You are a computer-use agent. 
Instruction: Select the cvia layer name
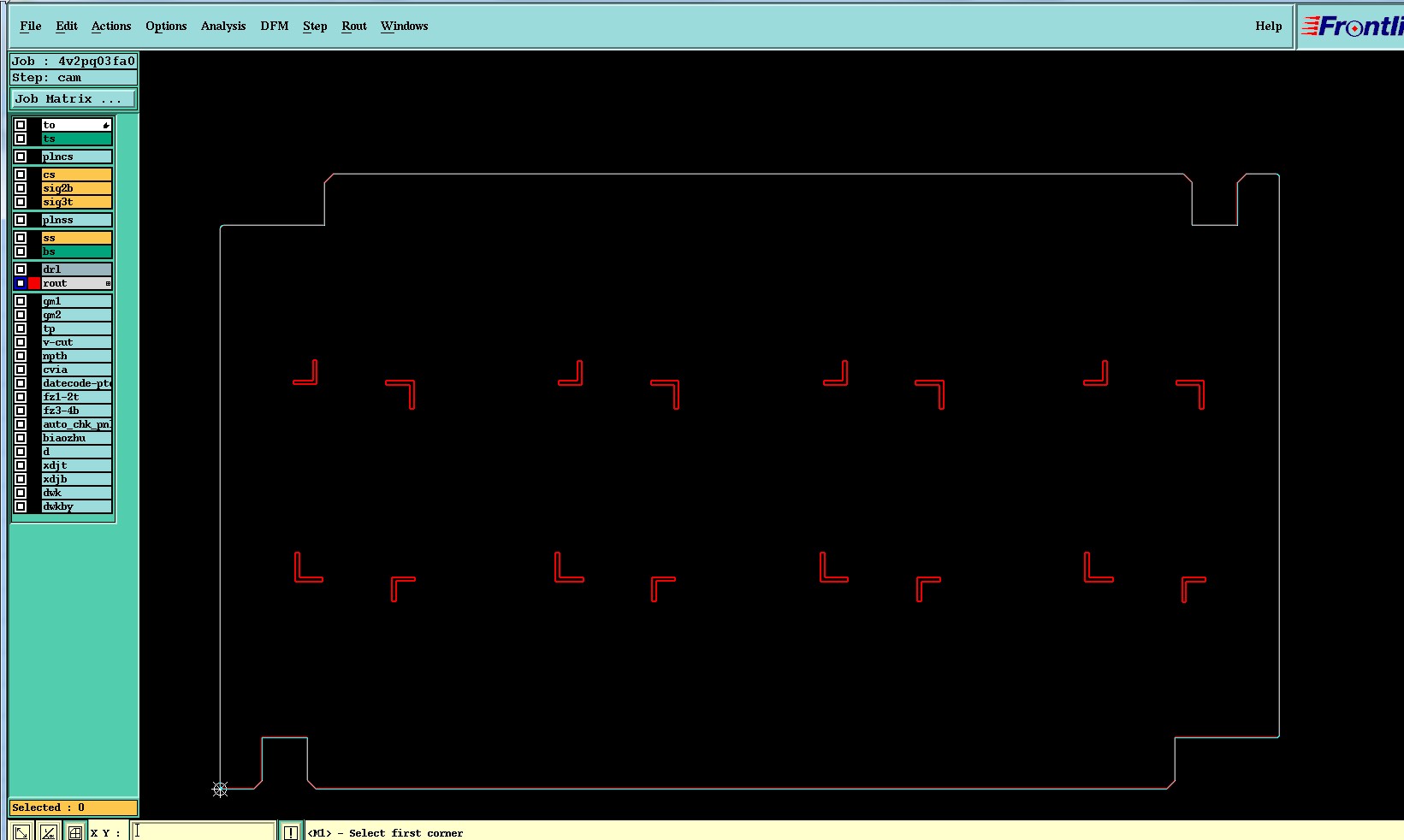[77, 370]
